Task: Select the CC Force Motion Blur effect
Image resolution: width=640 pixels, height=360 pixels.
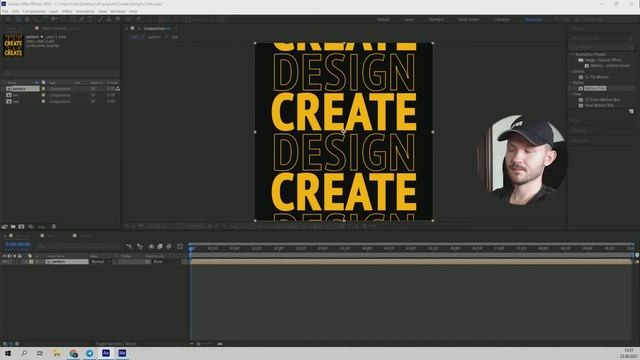Action: tap(600, 100)
